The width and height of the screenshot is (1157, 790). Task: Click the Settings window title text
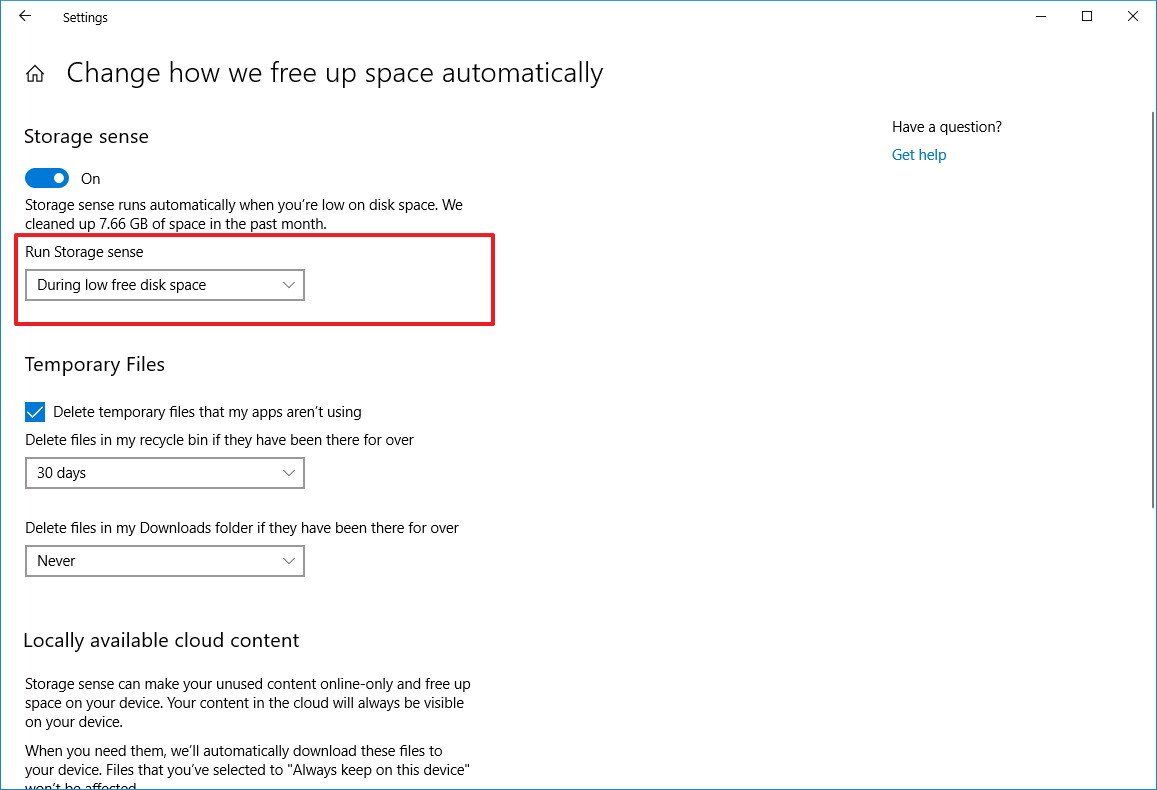pyautogui.click(x=85, y=17)
